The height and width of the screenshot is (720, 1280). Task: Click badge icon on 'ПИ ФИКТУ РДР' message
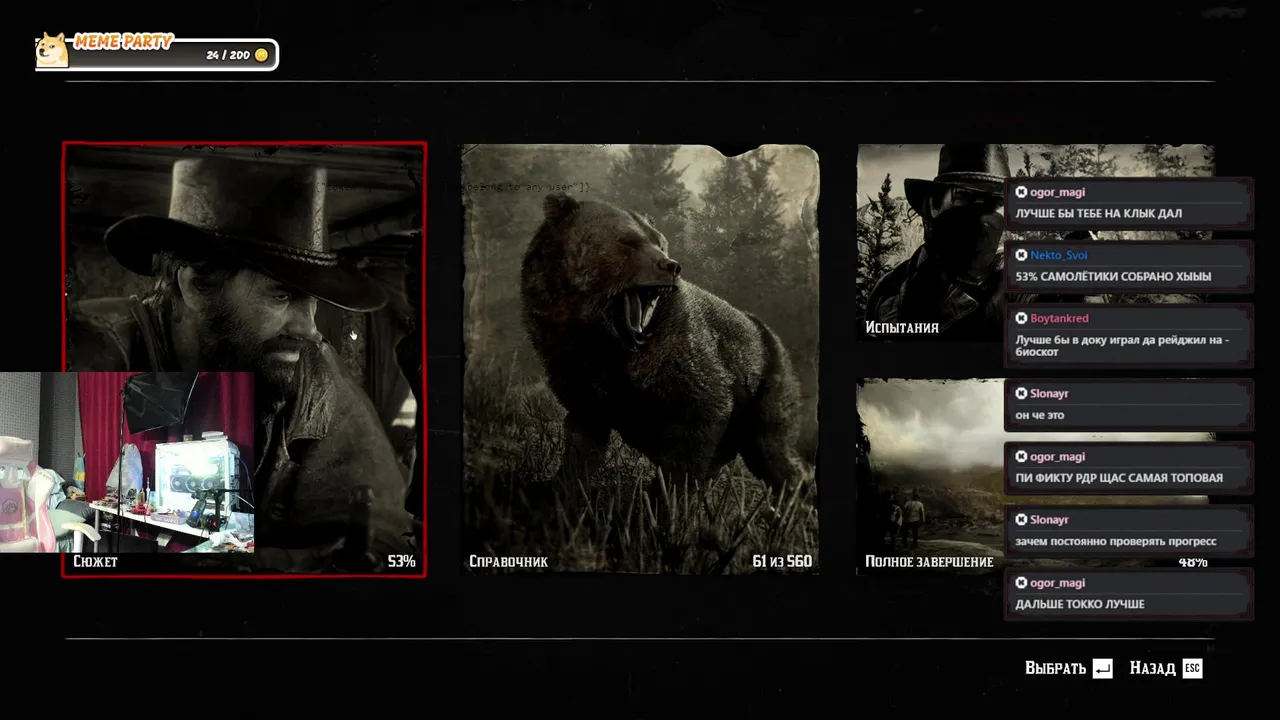[x=1021, y=457]
